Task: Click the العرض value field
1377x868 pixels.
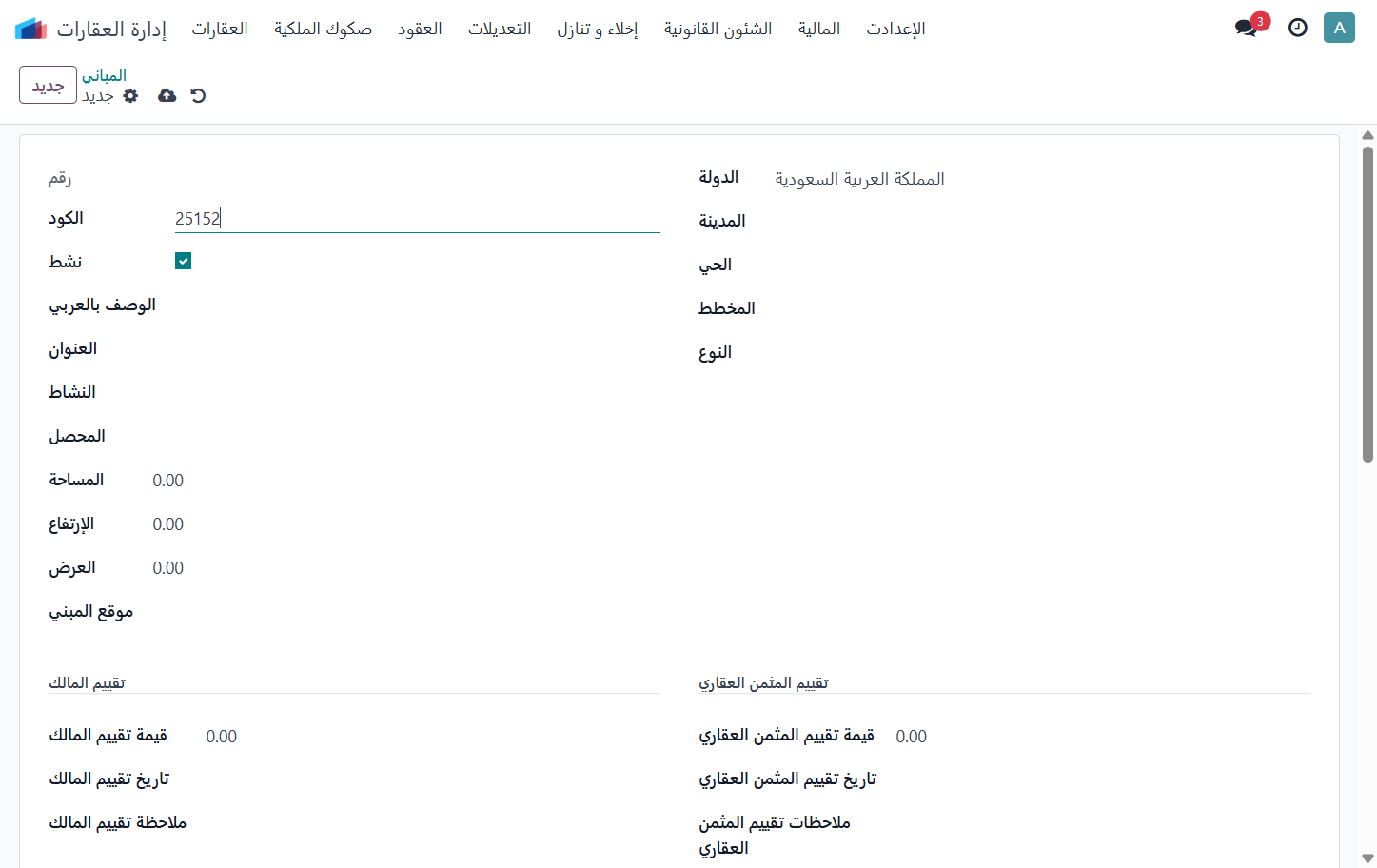Action: click(x=168, y=568)
